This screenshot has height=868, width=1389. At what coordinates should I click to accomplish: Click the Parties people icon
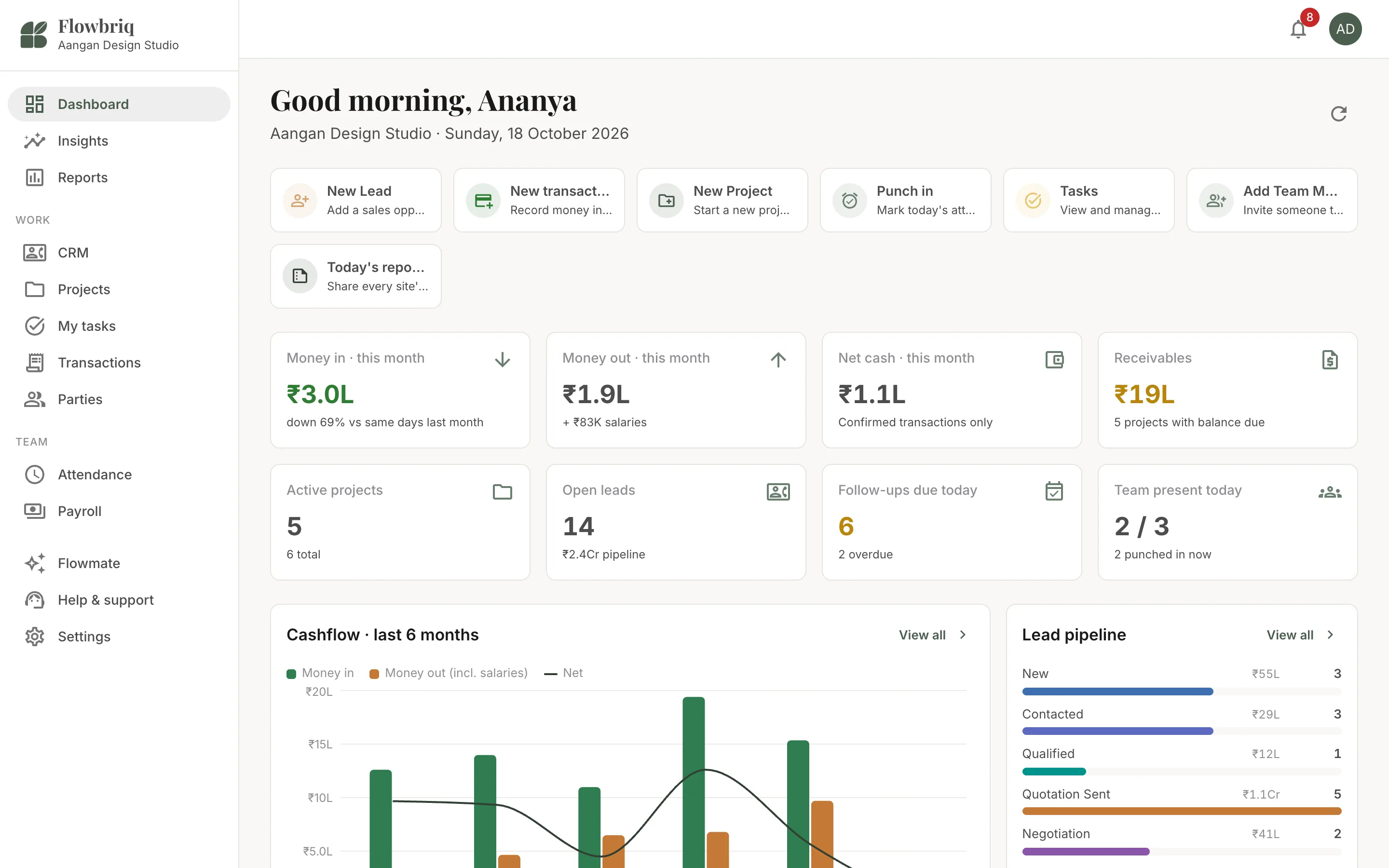coord(34,400)
